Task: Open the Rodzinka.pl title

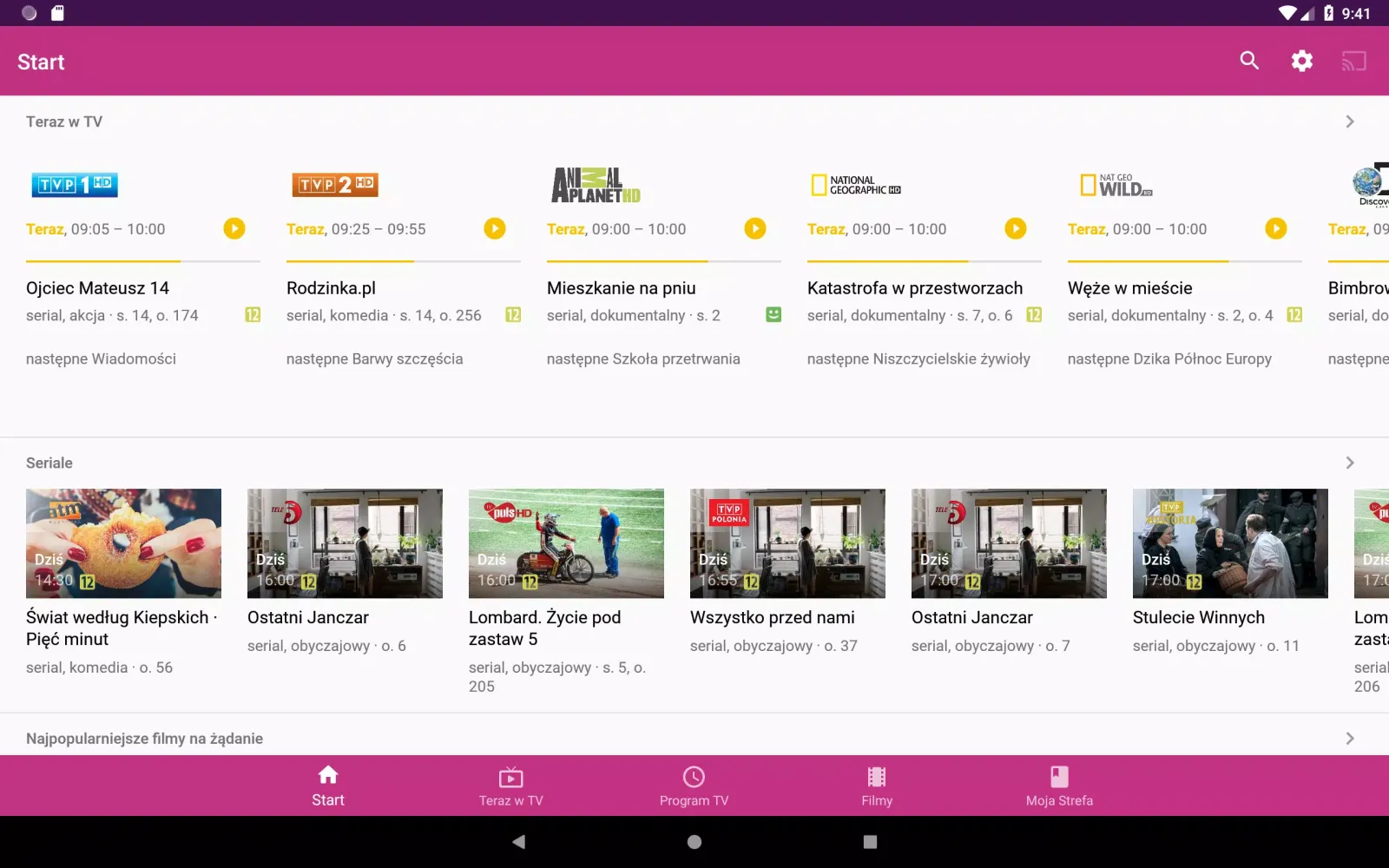Action: coord(331,288)
